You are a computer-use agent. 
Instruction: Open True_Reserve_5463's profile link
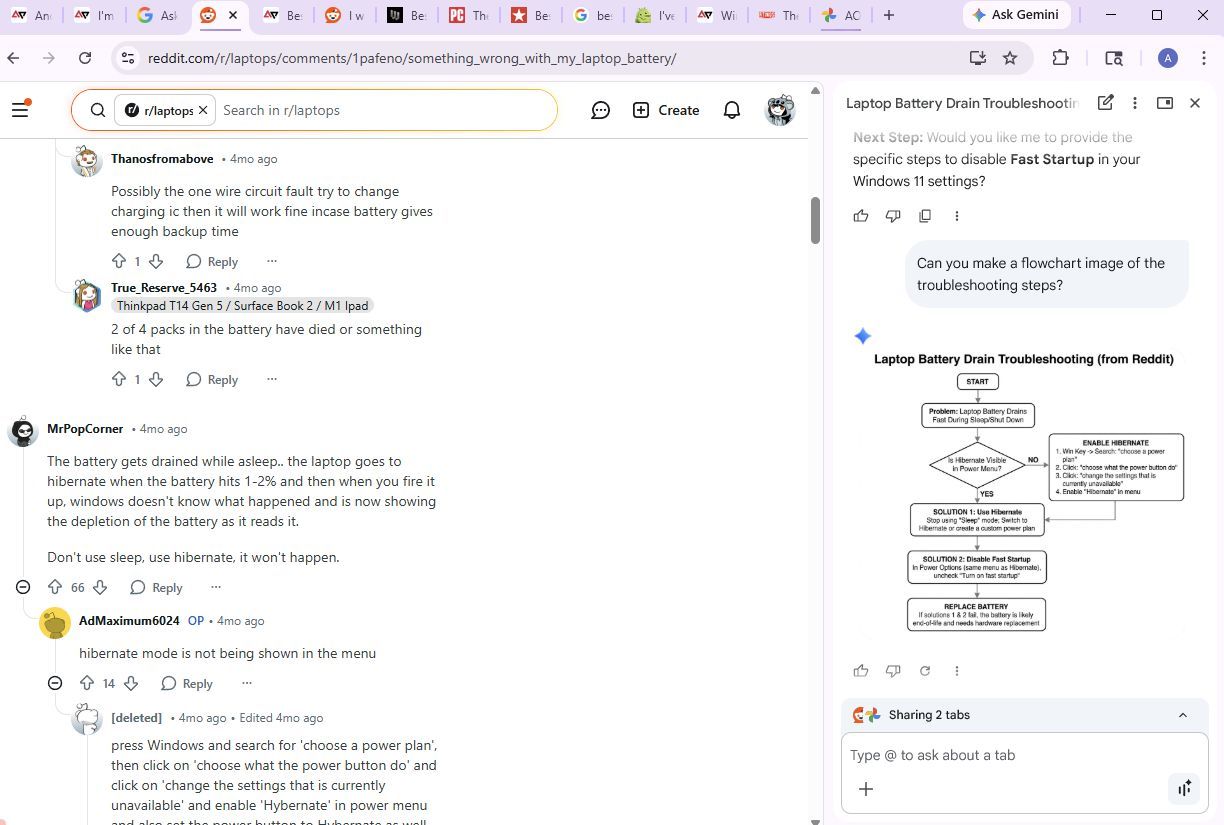pos(164,287)
